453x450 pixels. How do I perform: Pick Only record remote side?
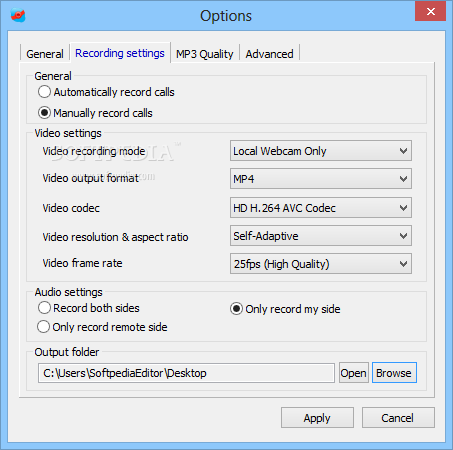[102, 327]
